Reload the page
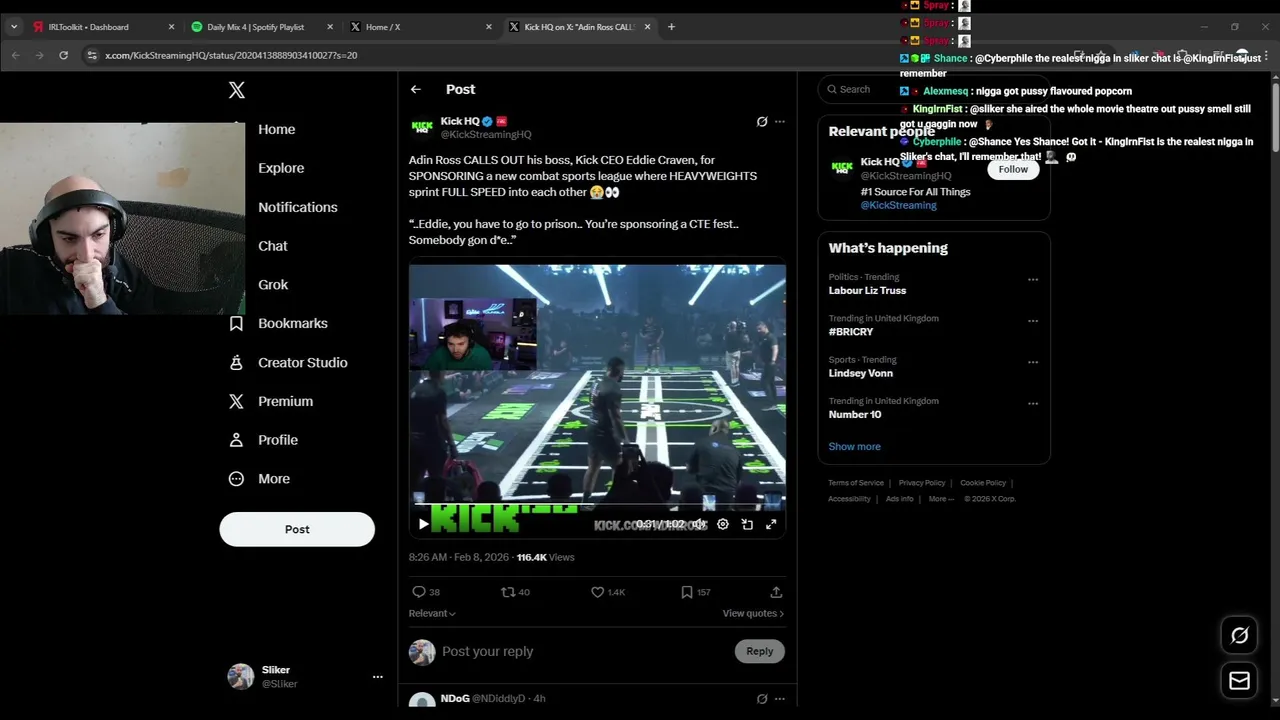The width and height of the screenshot is (1280, 720). pos(63,55)
